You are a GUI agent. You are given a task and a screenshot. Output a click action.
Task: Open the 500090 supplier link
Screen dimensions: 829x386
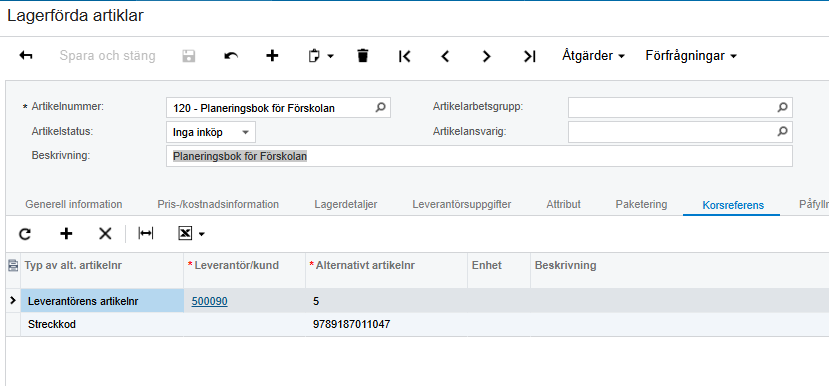[209, 301]
